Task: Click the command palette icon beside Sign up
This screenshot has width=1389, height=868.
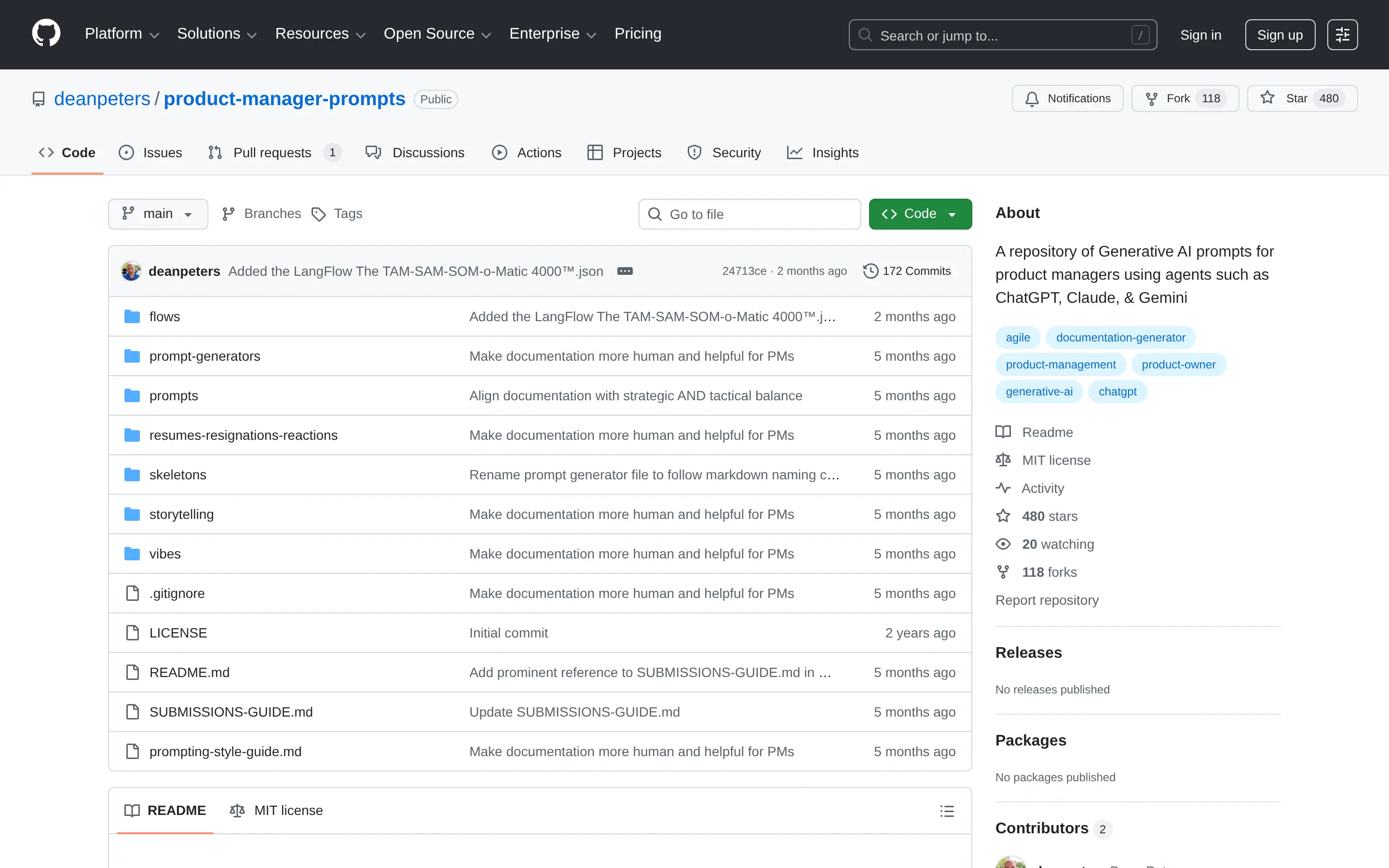Action: click(1343, 34)
